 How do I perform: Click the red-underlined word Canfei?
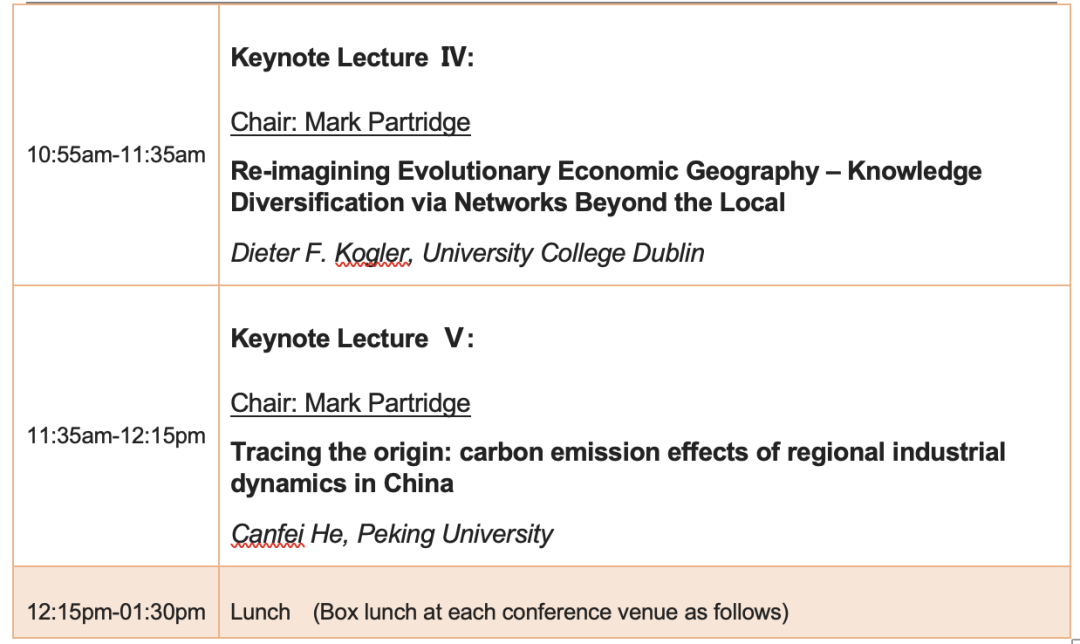click(267, 534)
